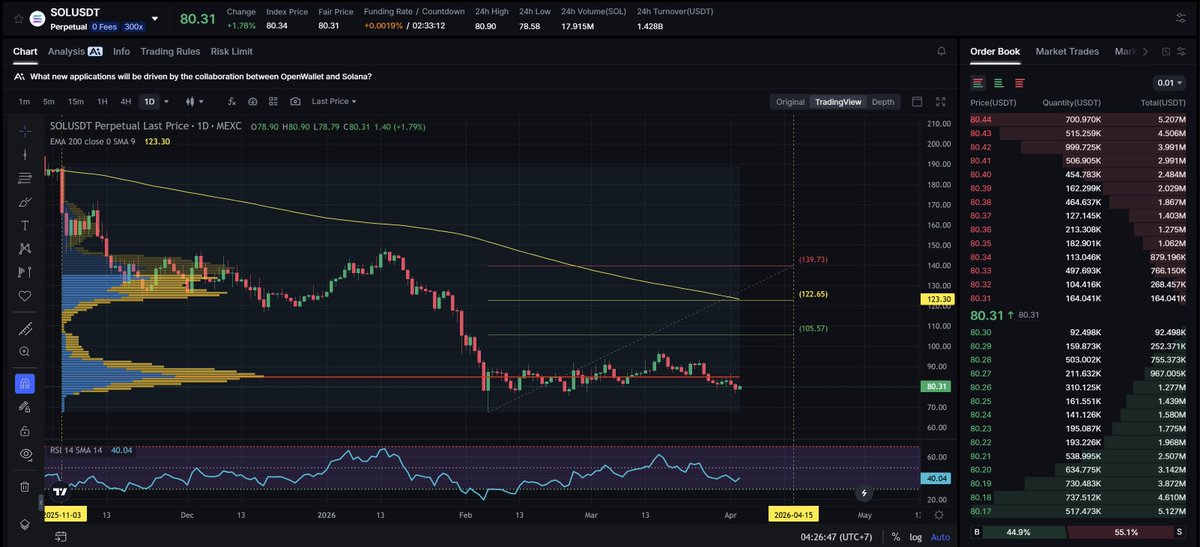Toggle percent scale on price axis
The height and width of the screenshot is (547, 1200).
(x=895, y=537)
